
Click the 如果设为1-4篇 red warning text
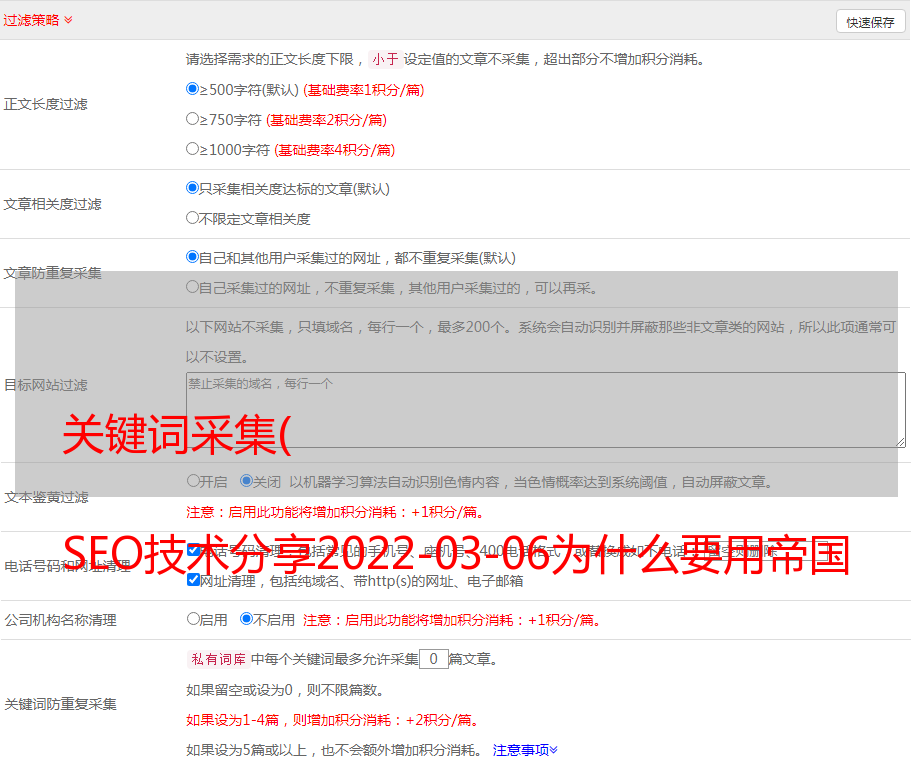click(x=333, y=720)
